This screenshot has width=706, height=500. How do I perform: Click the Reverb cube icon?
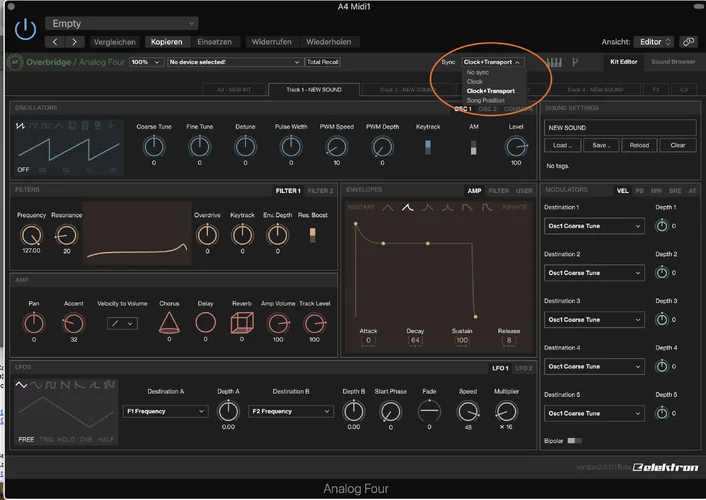pos(240,322)
